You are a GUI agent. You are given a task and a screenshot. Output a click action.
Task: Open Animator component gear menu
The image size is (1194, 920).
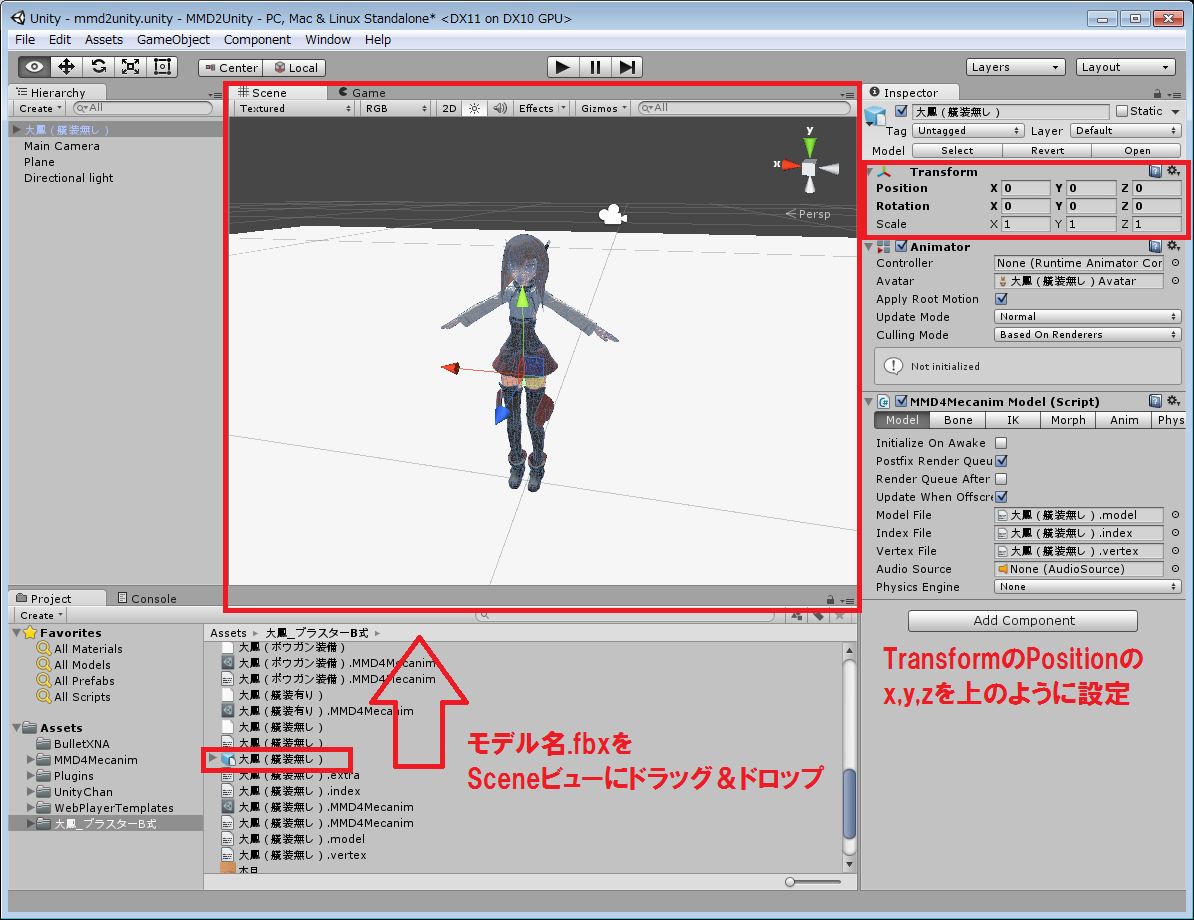[1173, 246]
